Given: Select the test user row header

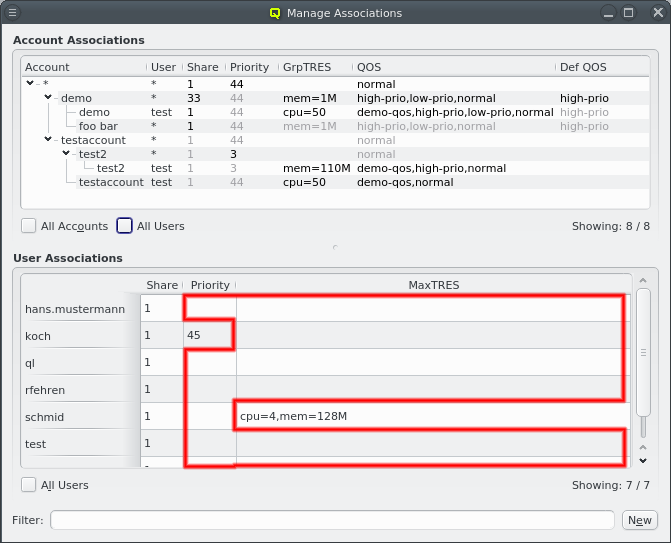Looking at the screenshot, I should tap(80, 443).
